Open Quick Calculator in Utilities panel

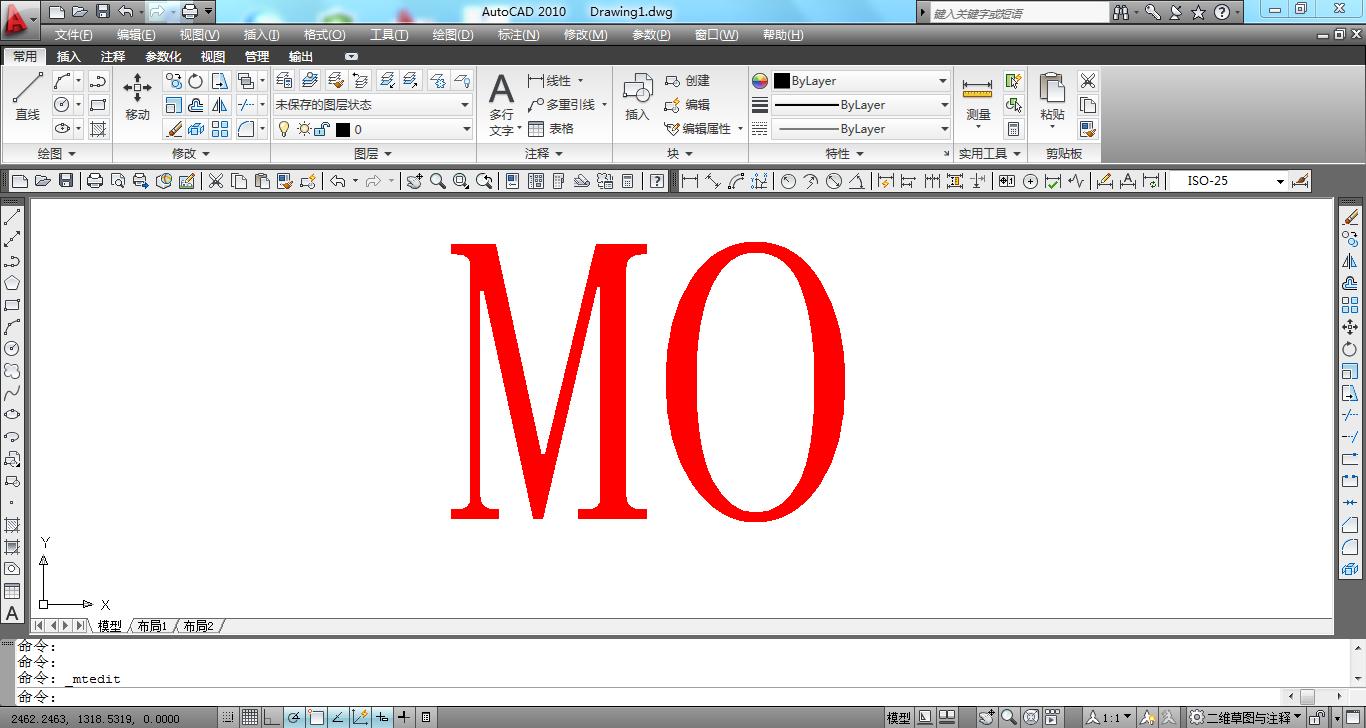(x=1014, y=129)
